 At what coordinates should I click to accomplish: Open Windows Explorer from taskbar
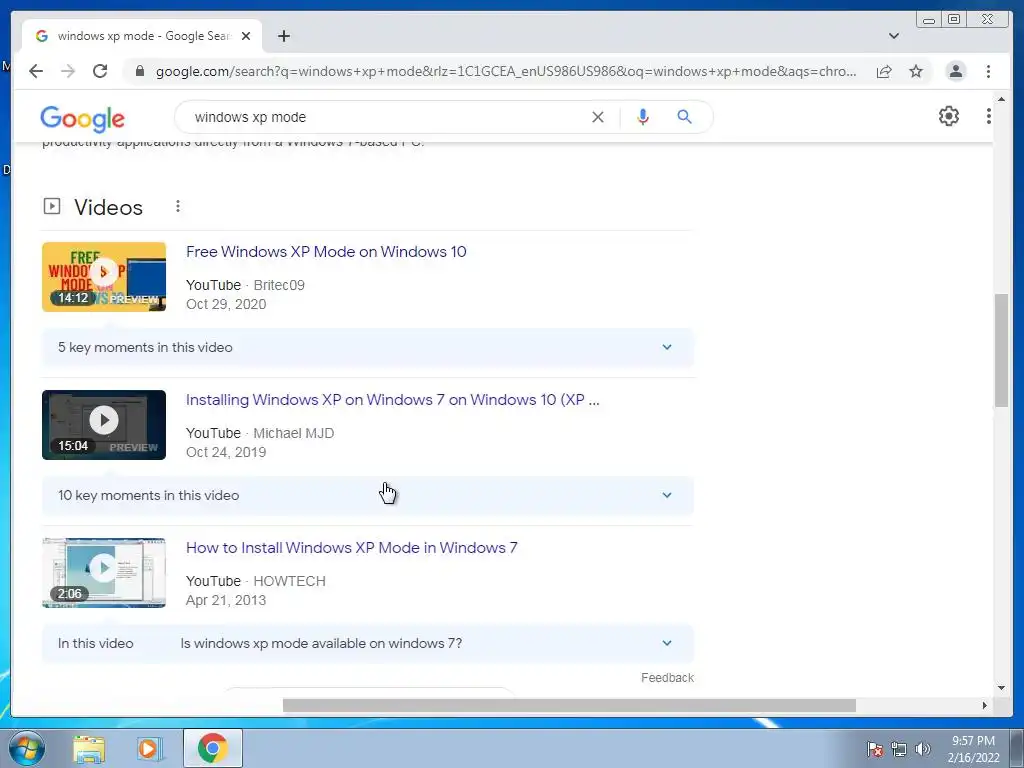coord(89,749)
